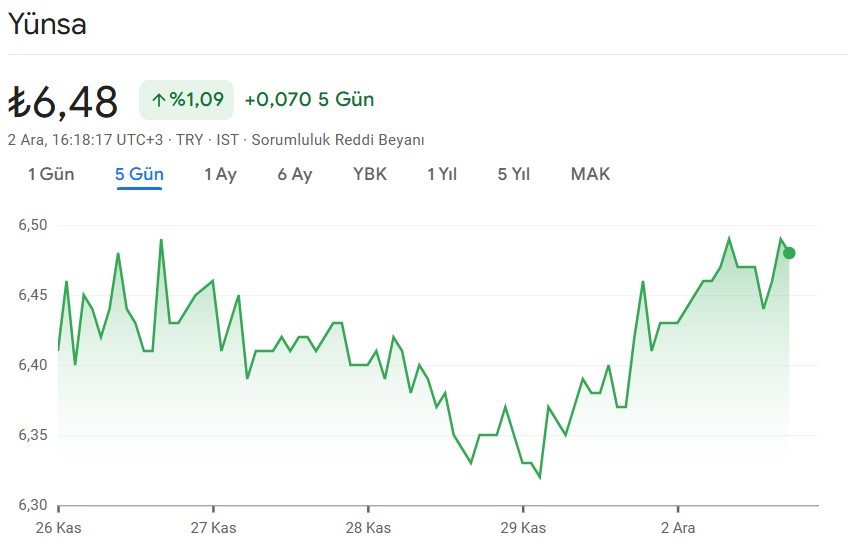This screenshot has height=540, width=848.
Task: Click the 26 Kas date axis label
Action: coord(58,528)
